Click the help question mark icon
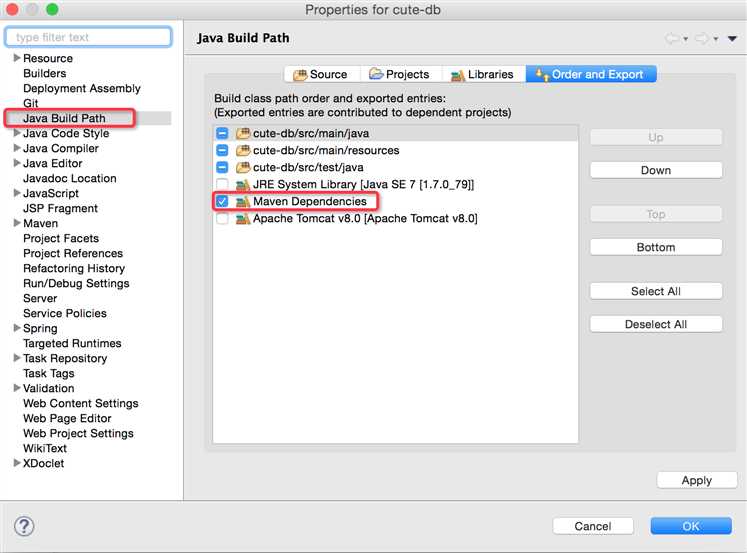Screen dimensions: 747x553 point(24,527)
